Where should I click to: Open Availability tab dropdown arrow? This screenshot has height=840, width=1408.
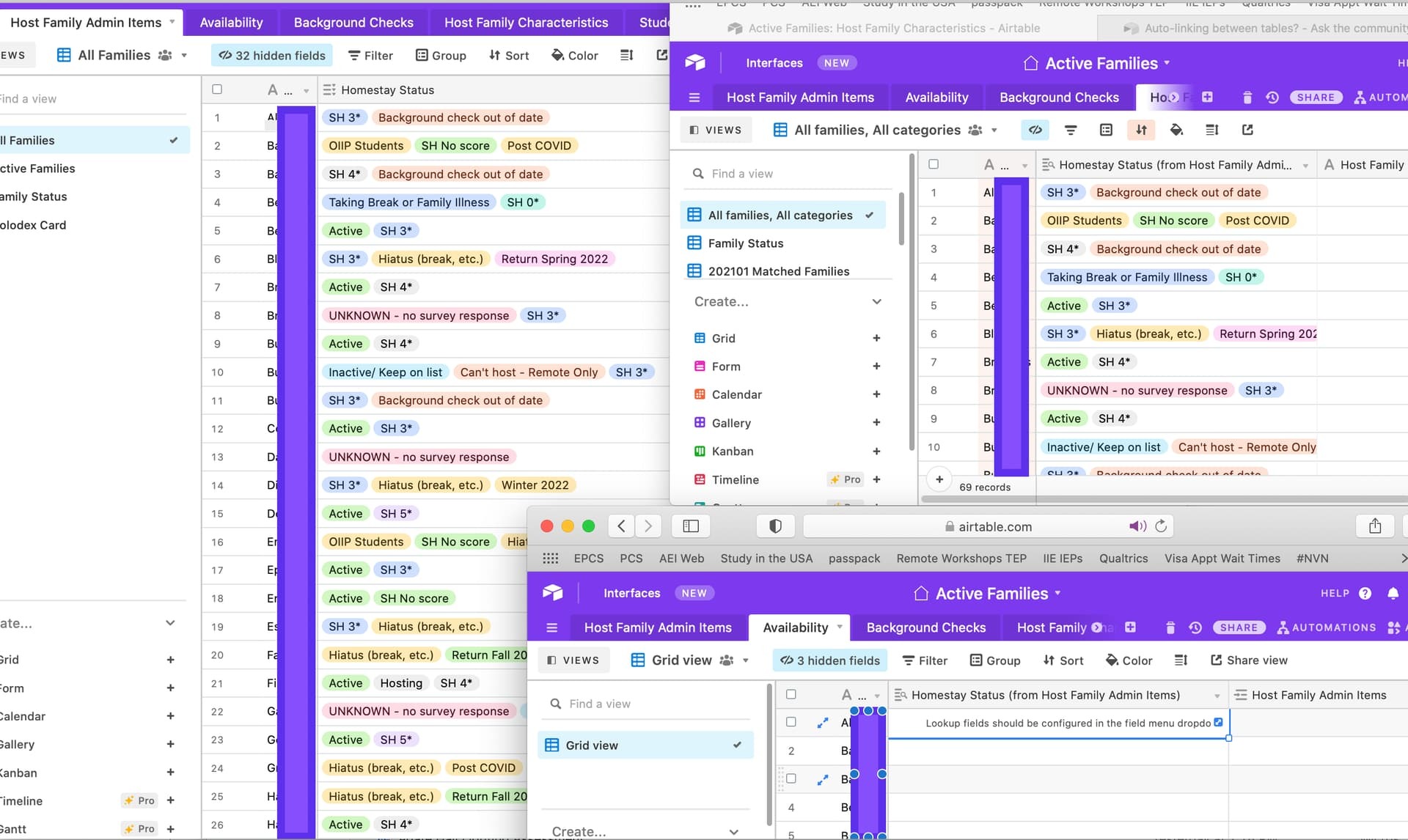click(840, 627)
